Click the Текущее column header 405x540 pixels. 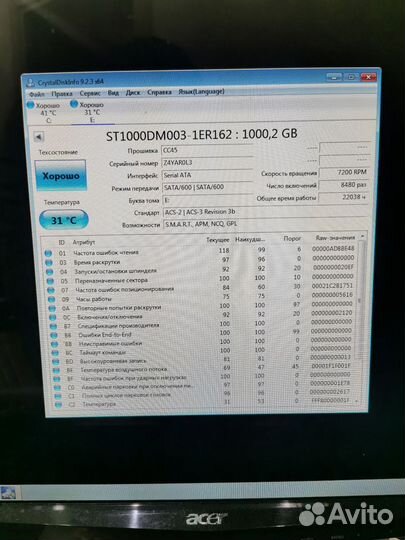pos(218,240)
